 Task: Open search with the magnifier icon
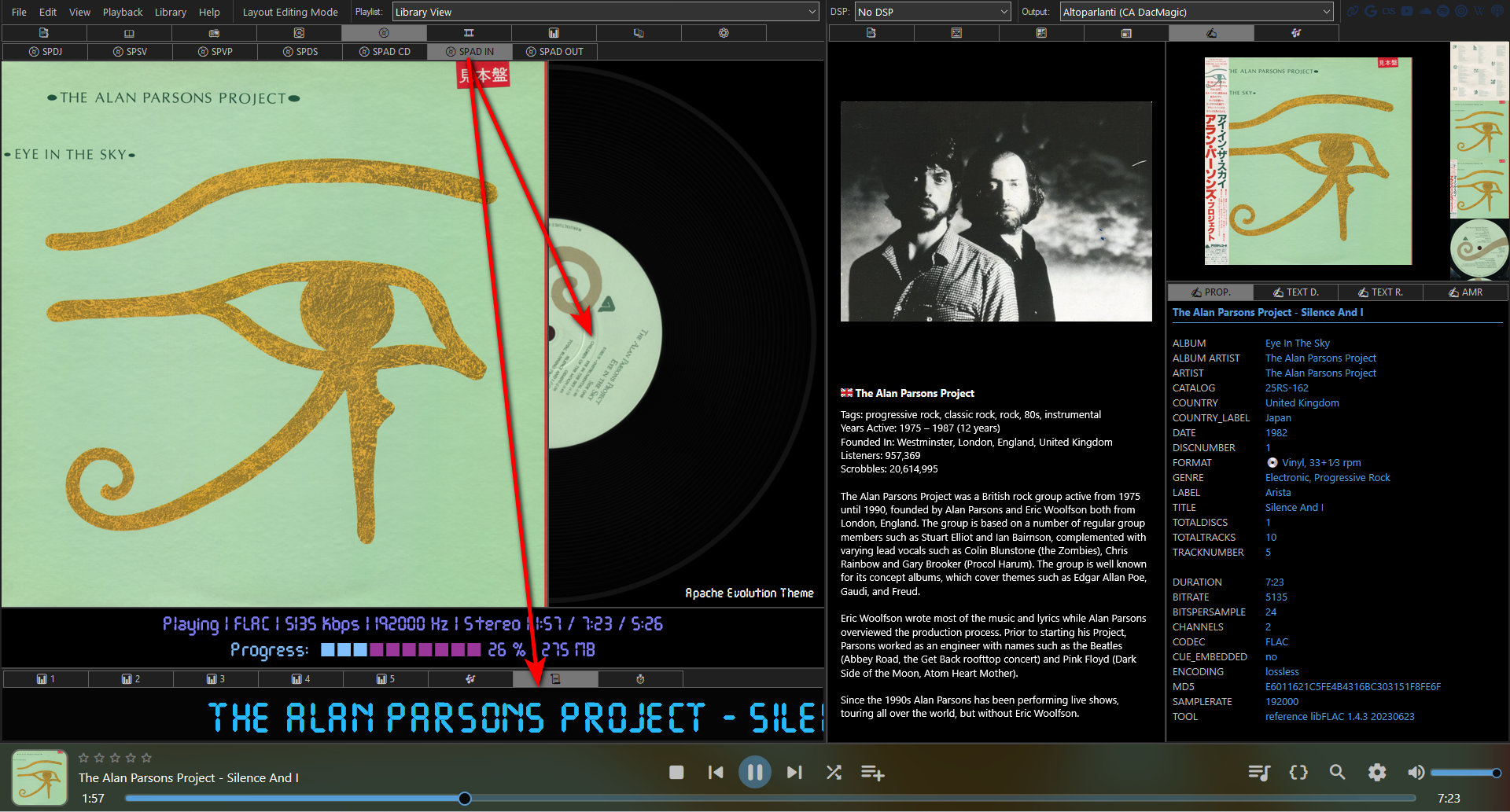click(1337, 773)
